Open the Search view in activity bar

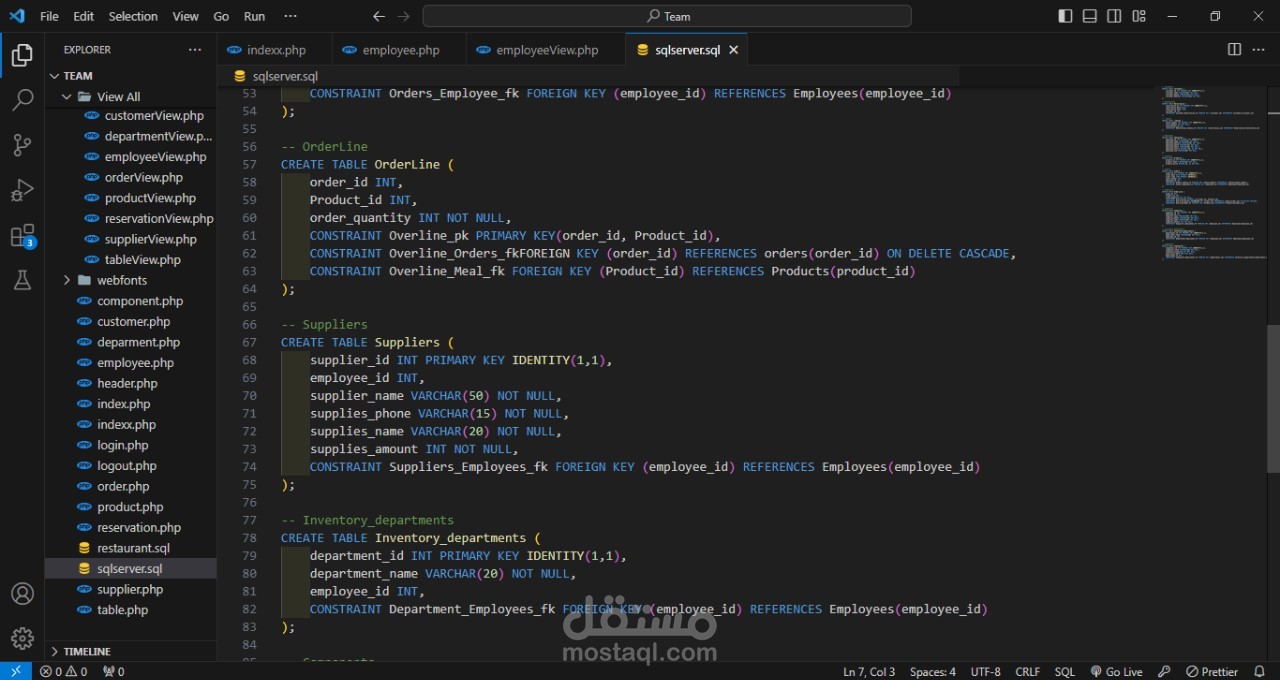(22, 100)
